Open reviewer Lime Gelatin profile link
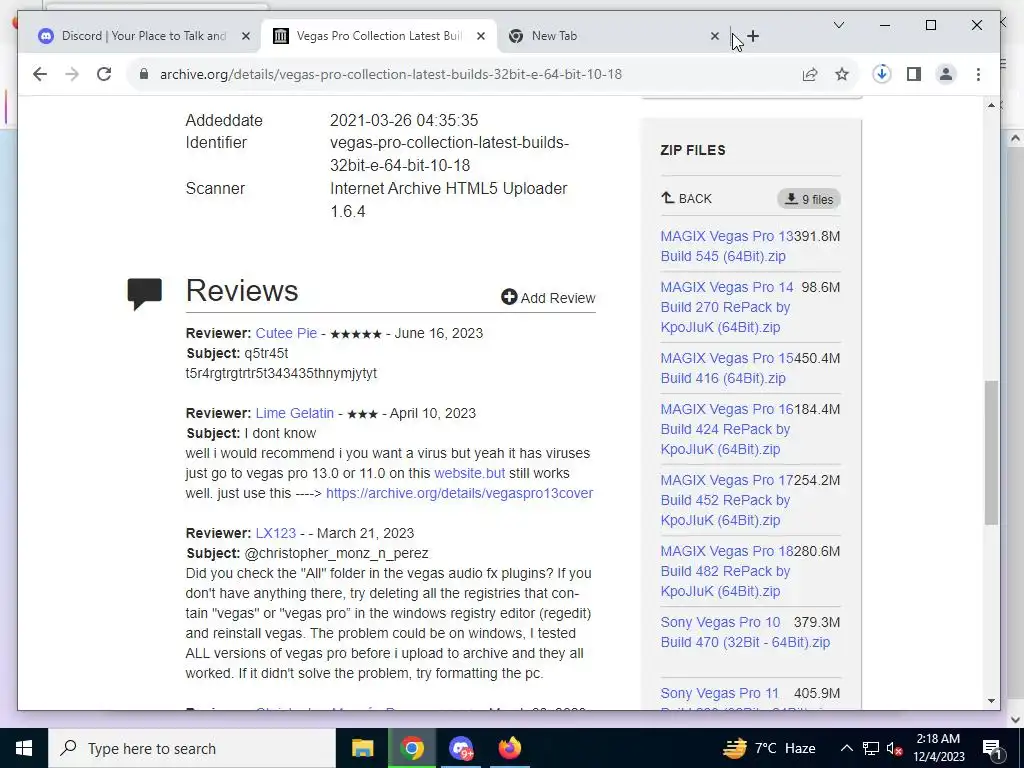Image resolution: width=1024 pixels, height=768 pixels. point(295,413)
